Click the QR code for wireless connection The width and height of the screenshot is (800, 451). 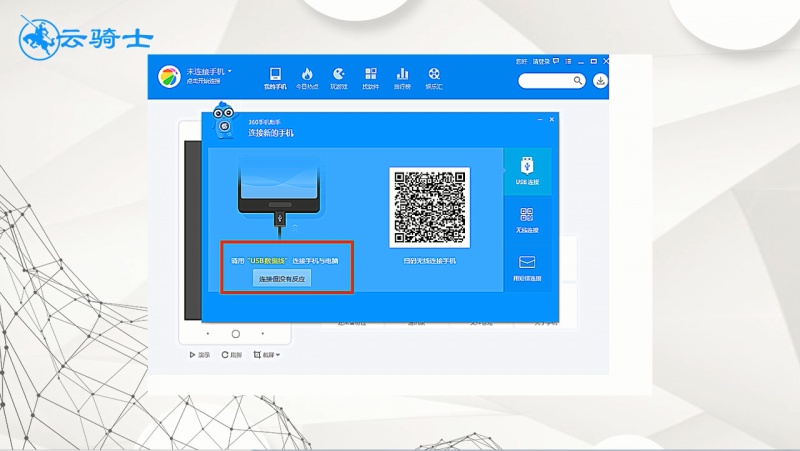pos(430,207)
